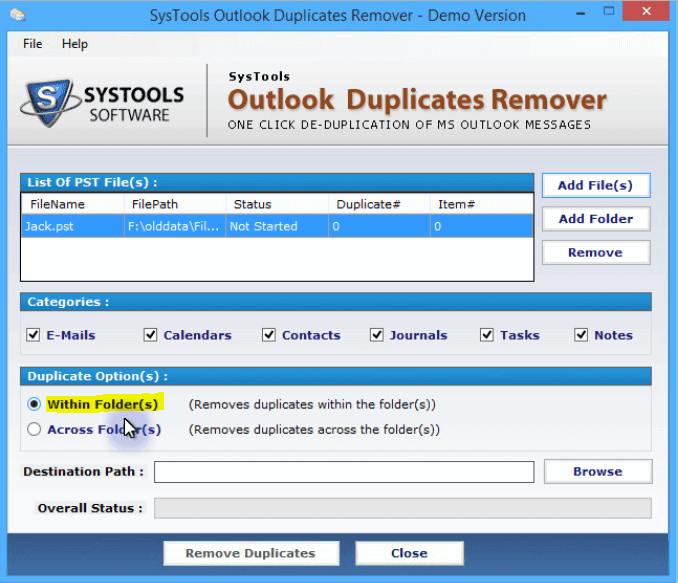This screenshot has height=583, width=678.
Task: Click the Item# column header
Action: [x=481, y=204]
